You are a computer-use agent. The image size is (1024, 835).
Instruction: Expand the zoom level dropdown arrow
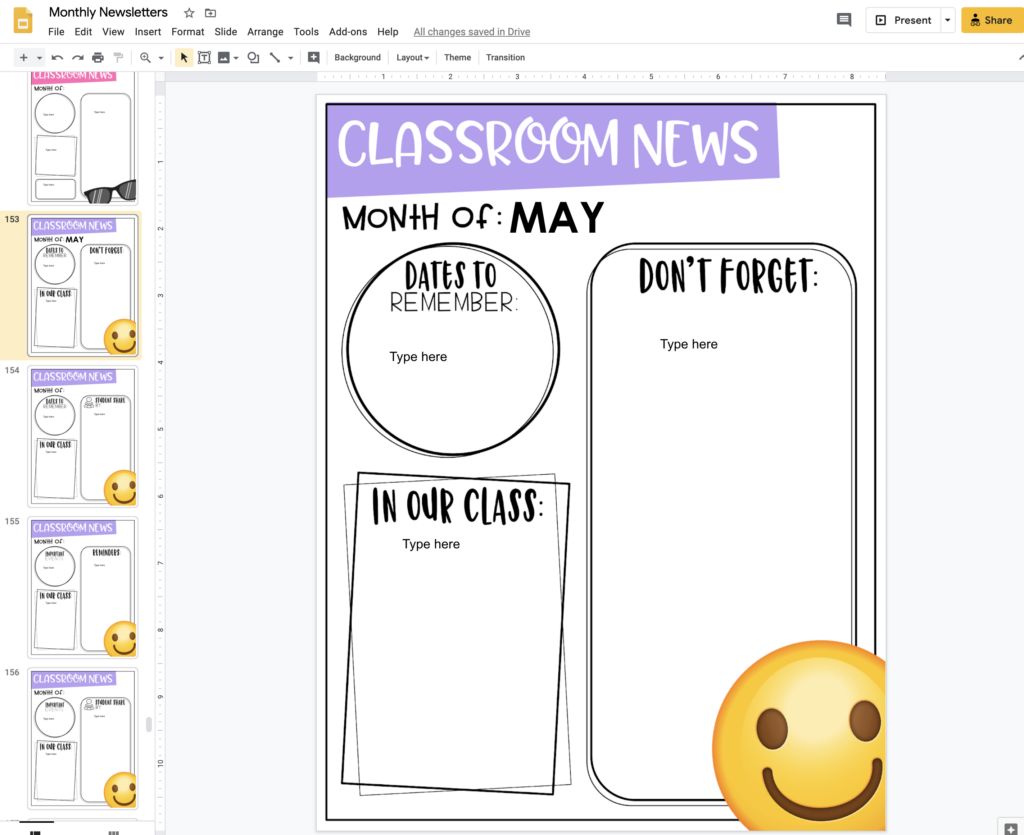point(161,58)
